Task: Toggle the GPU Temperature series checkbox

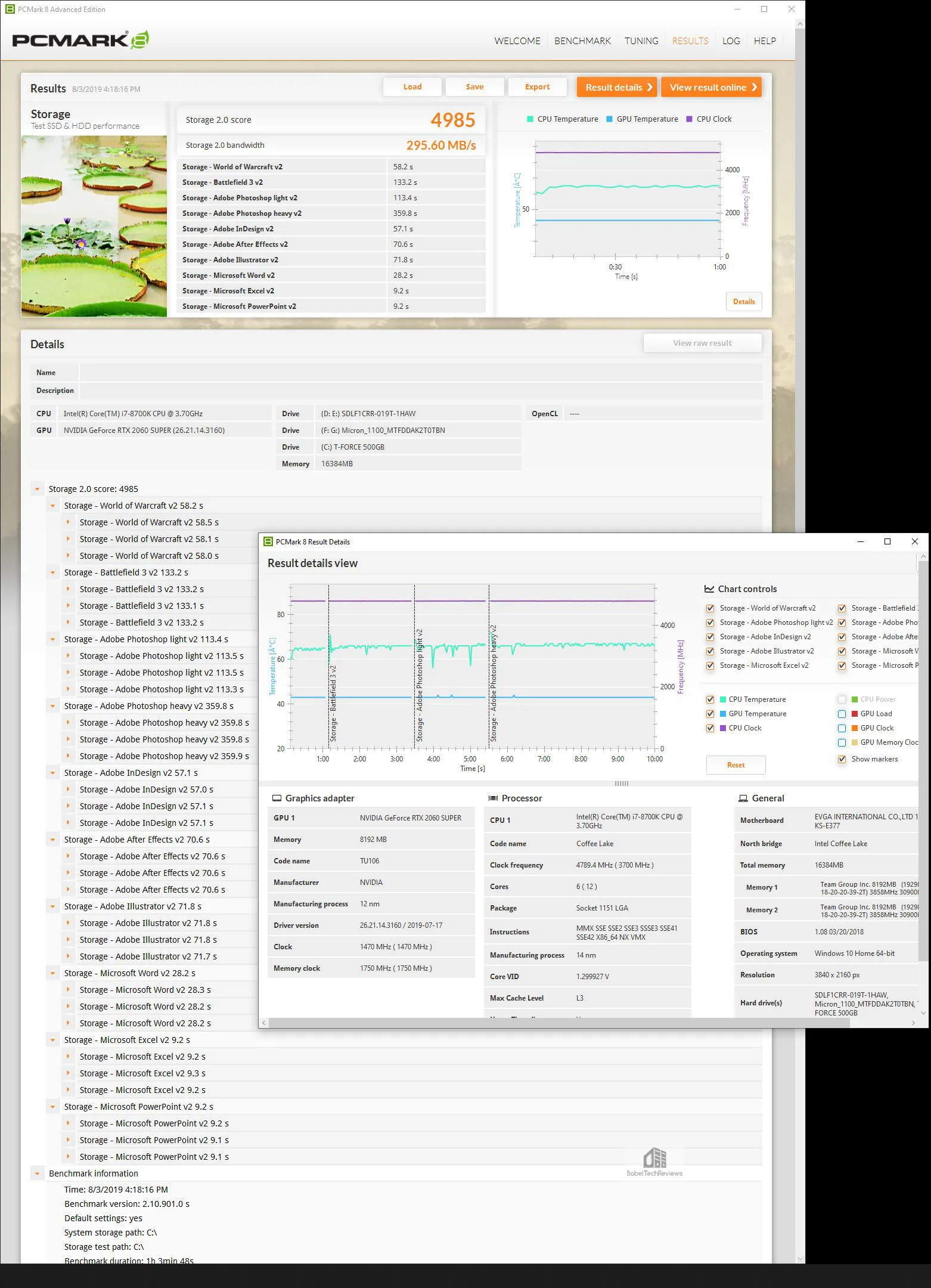Action: [x=710, y=714]
